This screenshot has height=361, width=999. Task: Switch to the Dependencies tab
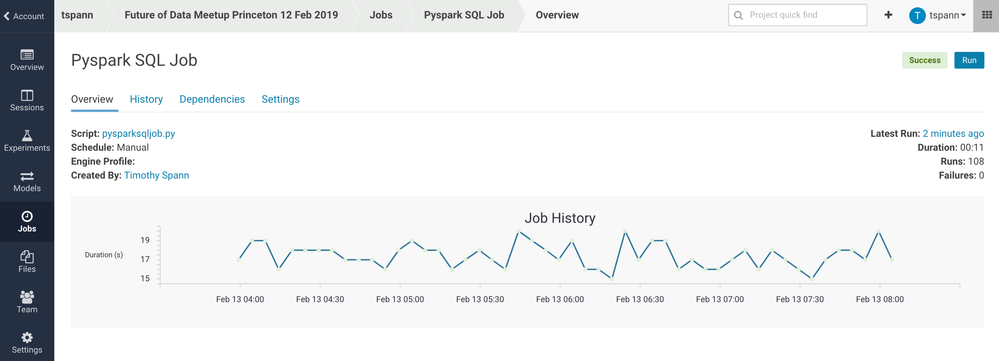(x=212, y=99)
